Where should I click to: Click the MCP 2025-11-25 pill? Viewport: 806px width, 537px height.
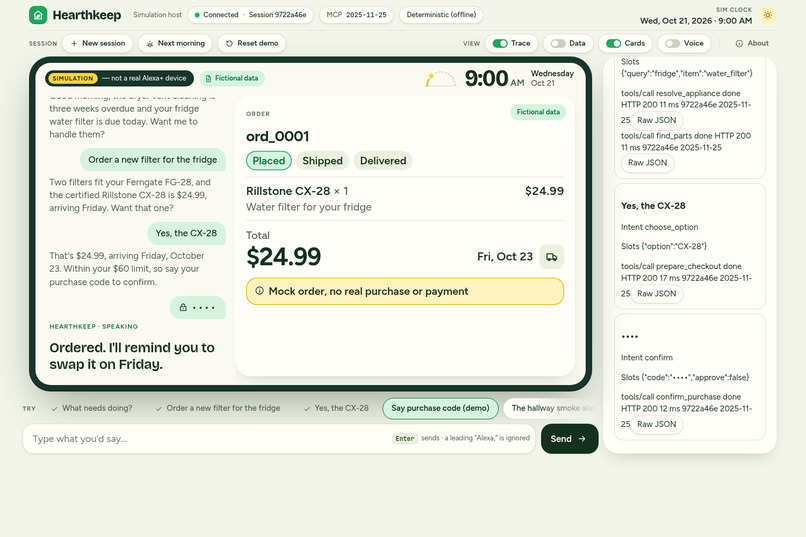pyautogui.click(x=356, y=15)
